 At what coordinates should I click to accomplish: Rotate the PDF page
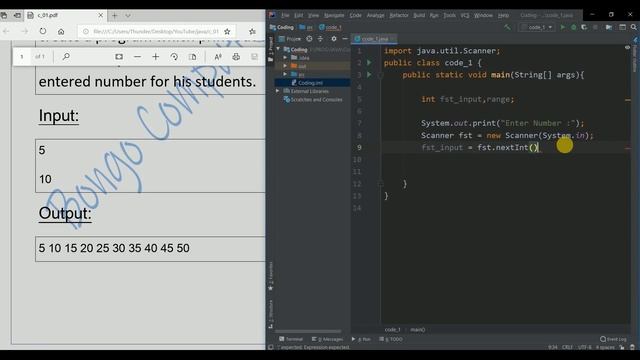point(174,57)
